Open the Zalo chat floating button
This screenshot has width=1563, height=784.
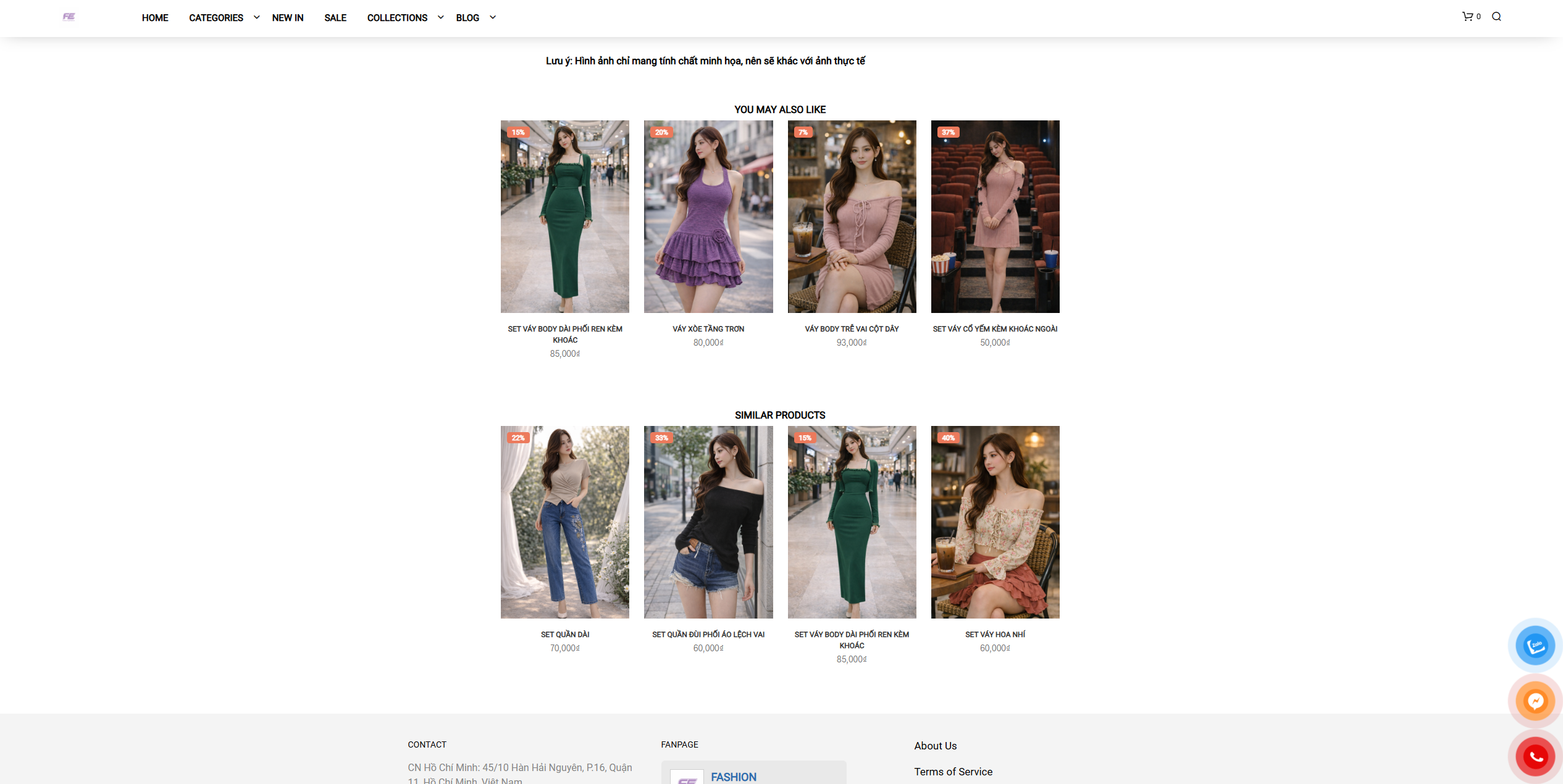[x=1535, y=646]
